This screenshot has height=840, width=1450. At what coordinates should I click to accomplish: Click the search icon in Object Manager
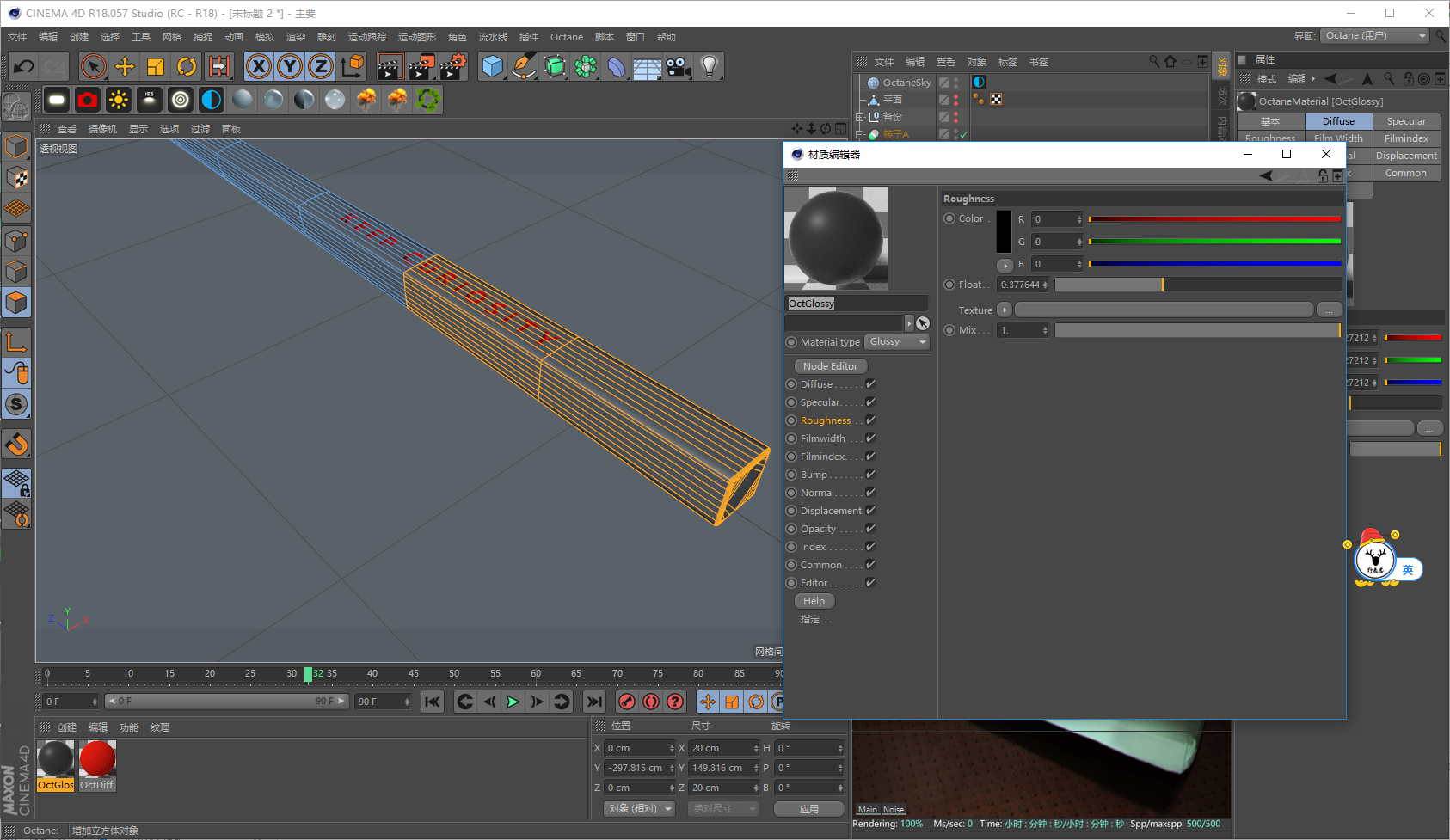coord(1153,62)
